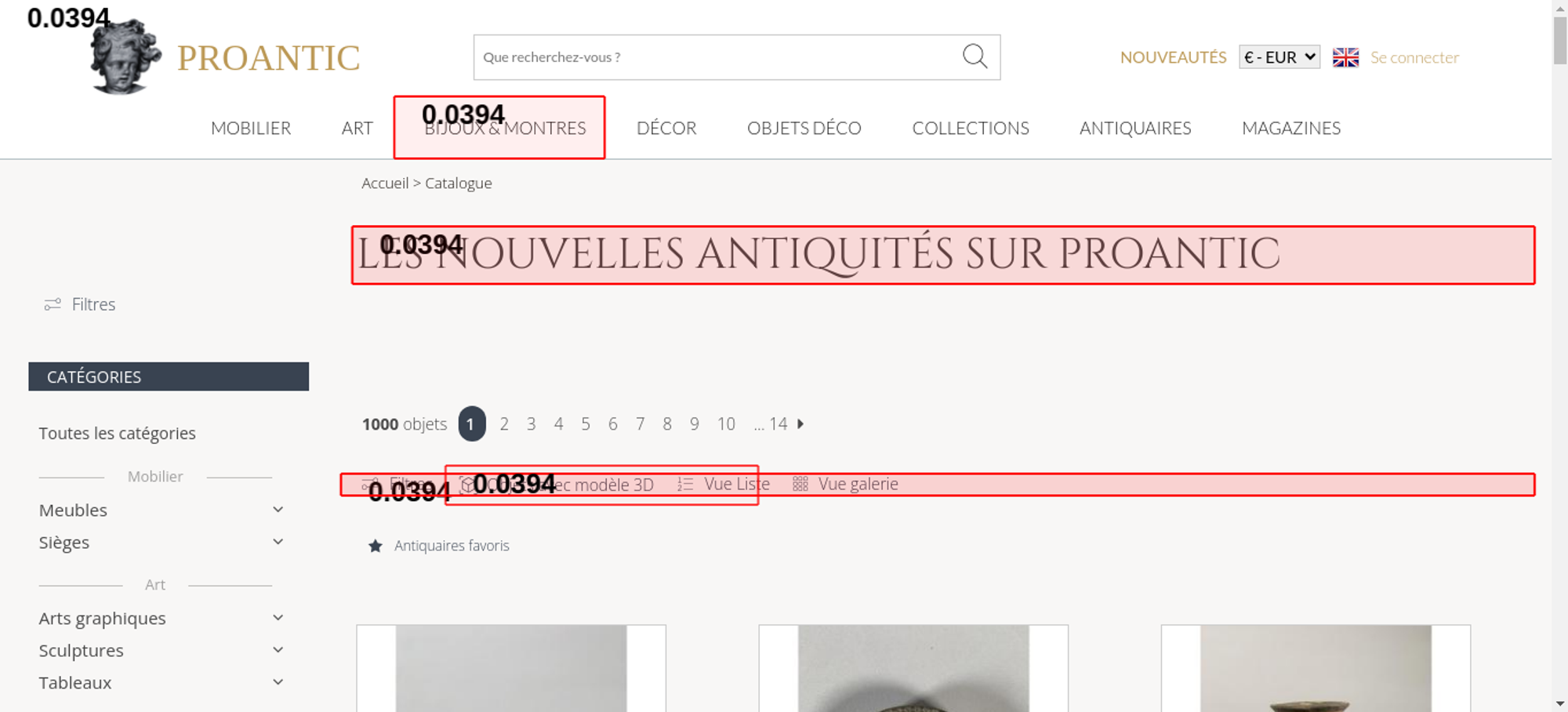The height and width of the screenshot is (712, 1568).
Task: Open the MOBILIER menu
Action: [251, 128]
